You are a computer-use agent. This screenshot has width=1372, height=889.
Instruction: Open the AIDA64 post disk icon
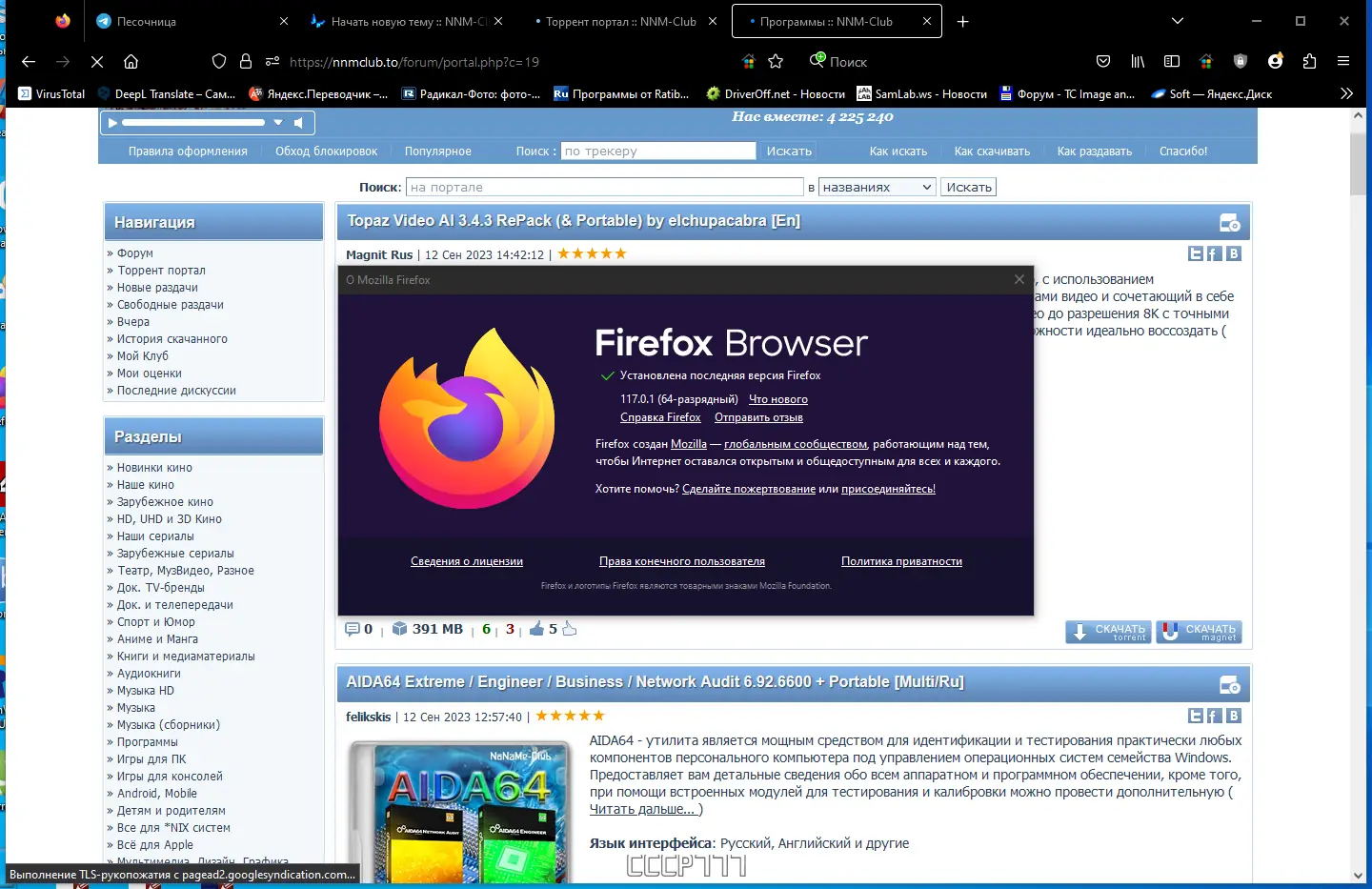1230,685
